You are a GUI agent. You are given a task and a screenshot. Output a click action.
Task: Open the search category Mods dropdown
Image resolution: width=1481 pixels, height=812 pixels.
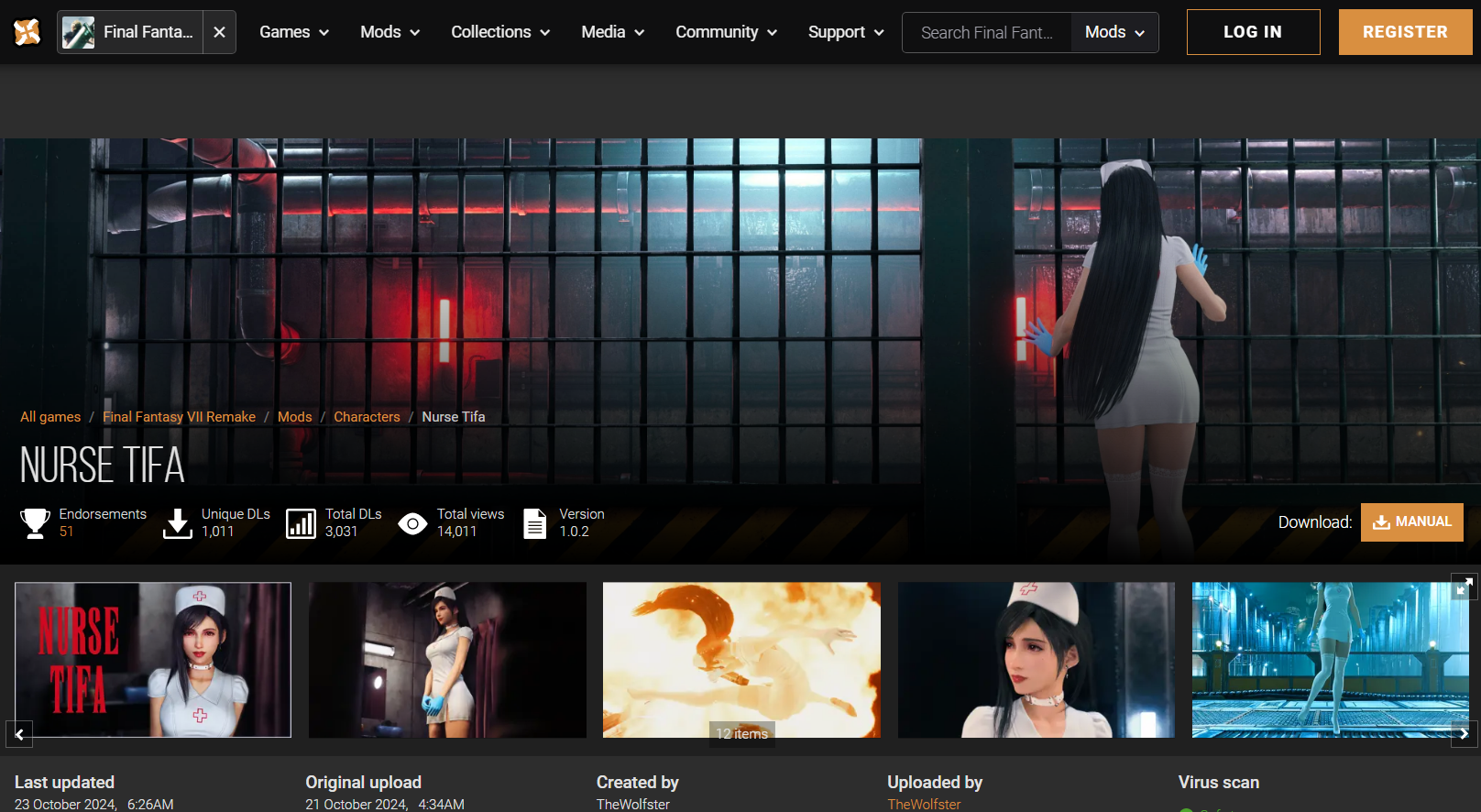1114,32
